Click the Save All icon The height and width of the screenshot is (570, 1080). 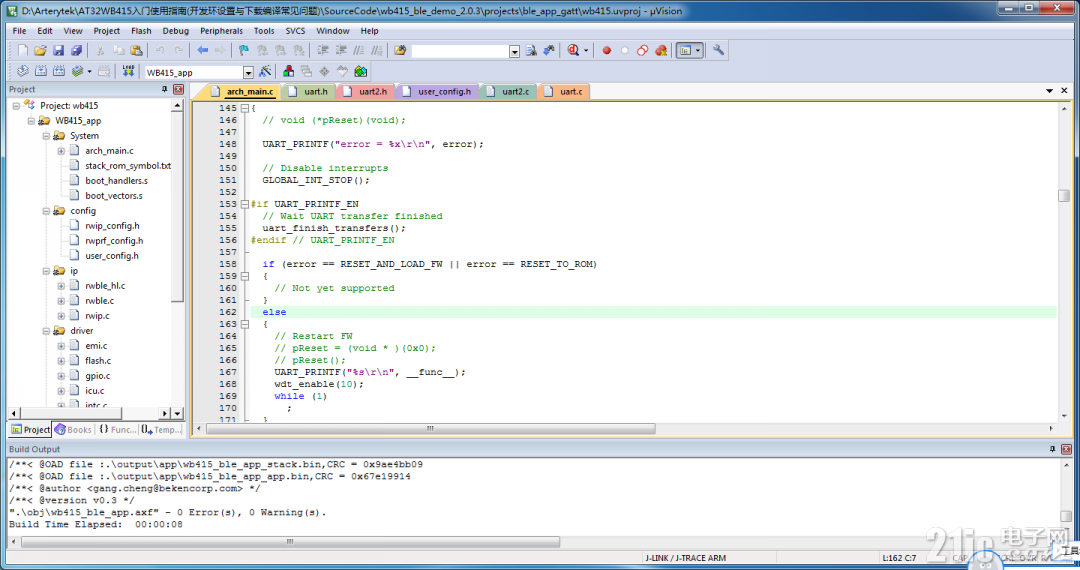pos(76,50)
